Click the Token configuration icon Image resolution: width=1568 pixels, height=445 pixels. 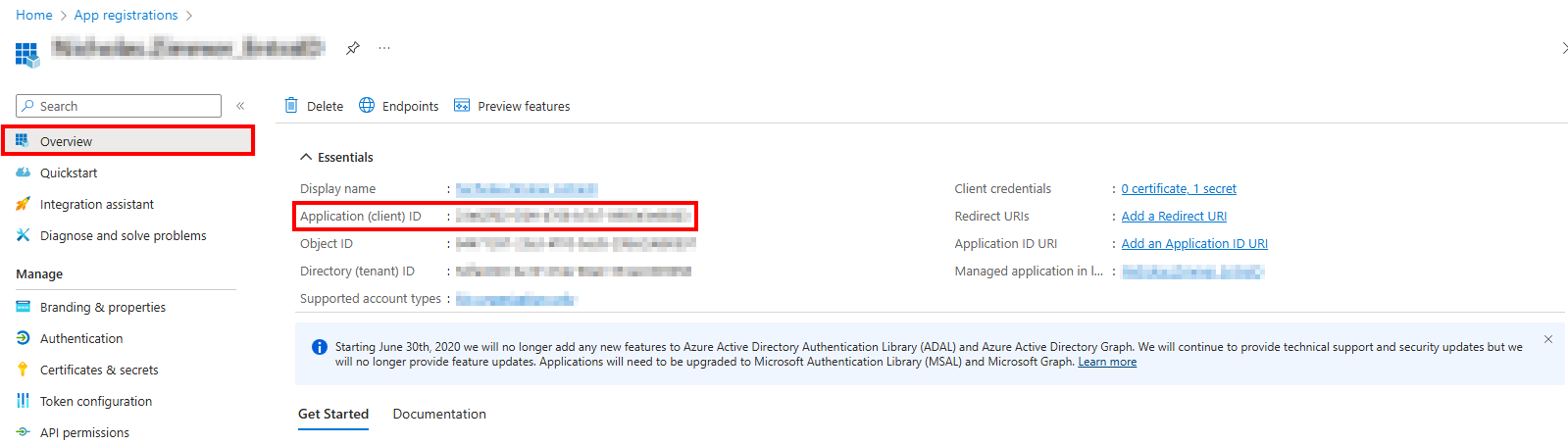pyautogui.click(x=23, y=401)
